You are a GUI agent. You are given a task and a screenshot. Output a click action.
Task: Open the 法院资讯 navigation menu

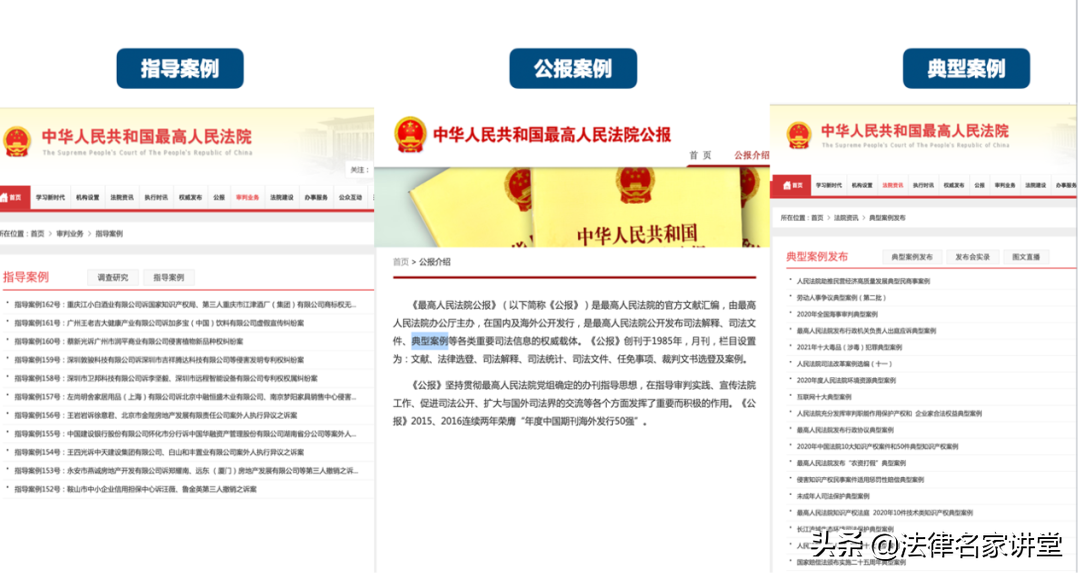[893, 184]
